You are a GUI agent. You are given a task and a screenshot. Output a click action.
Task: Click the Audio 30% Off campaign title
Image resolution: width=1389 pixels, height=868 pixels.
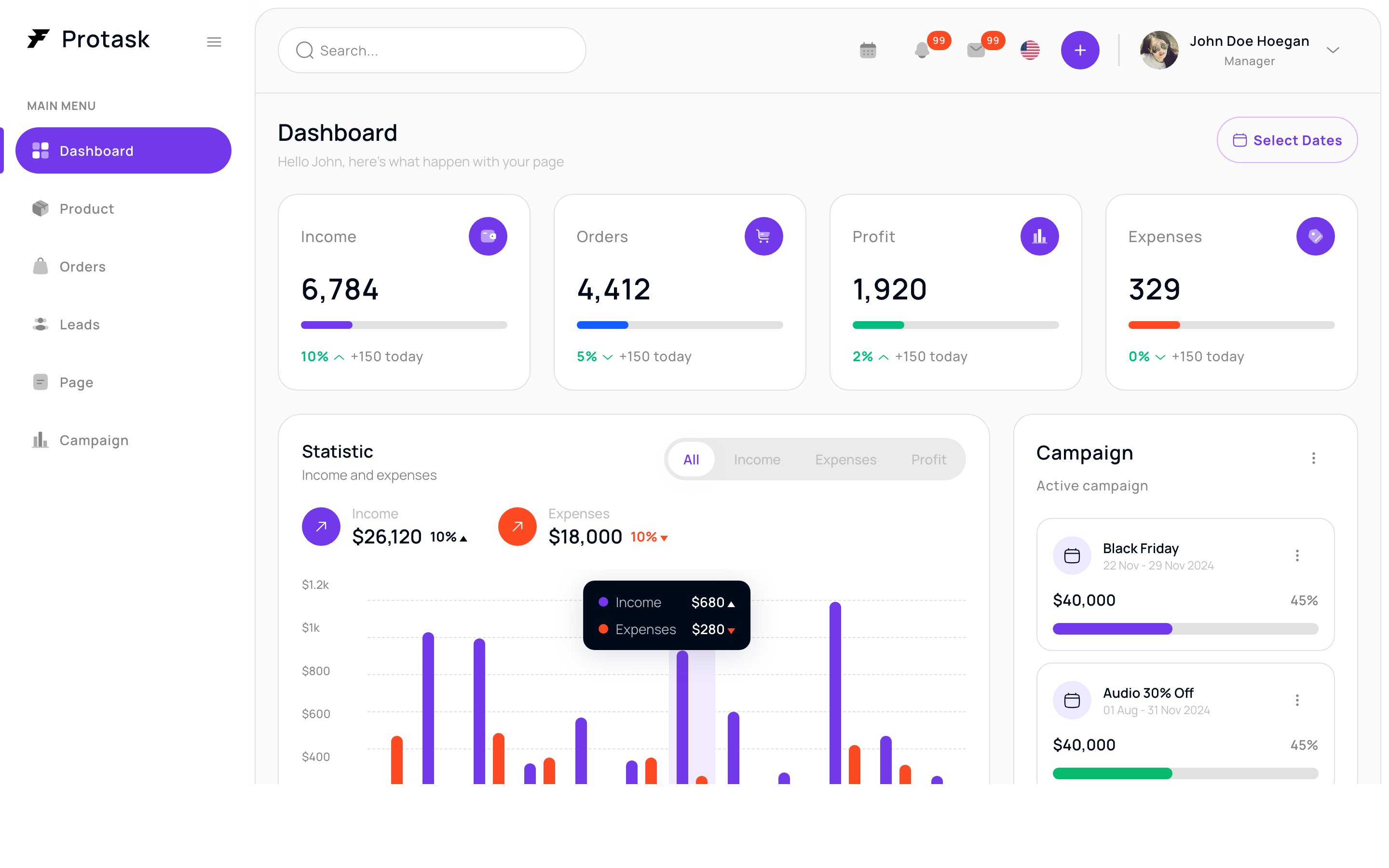pos(1148,693)
